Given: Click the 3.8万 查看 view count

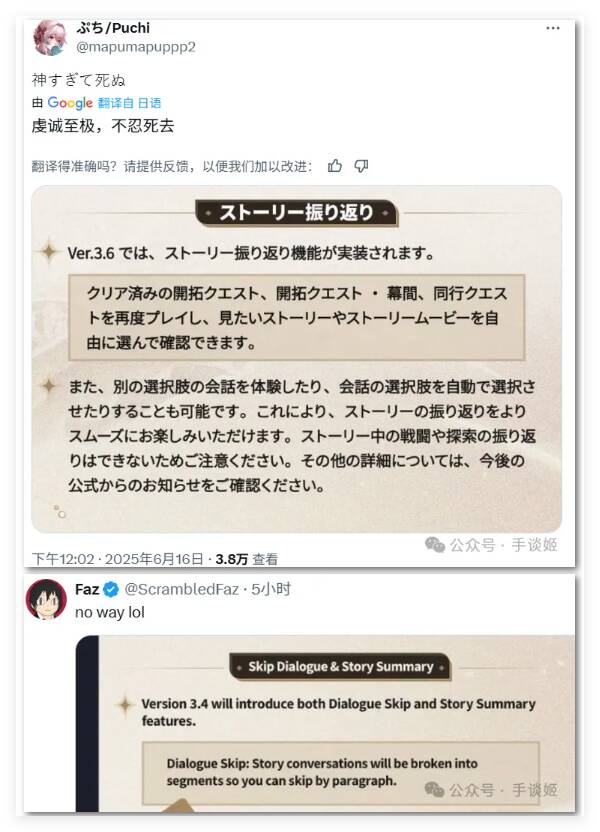Looking at the screenshot, I should click(247, 559).
